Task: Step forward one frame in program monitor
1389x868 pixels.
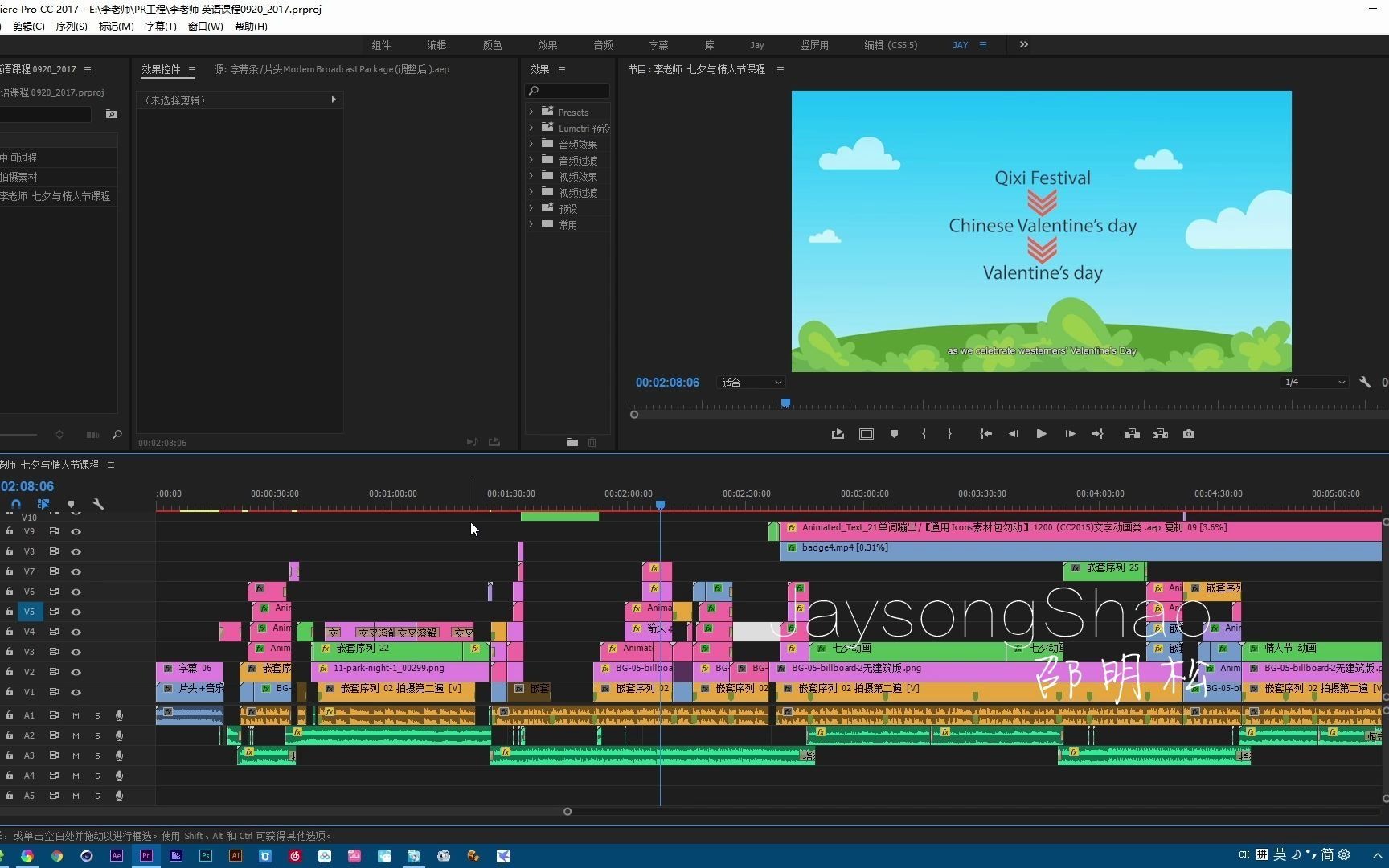Action: 1070,434
